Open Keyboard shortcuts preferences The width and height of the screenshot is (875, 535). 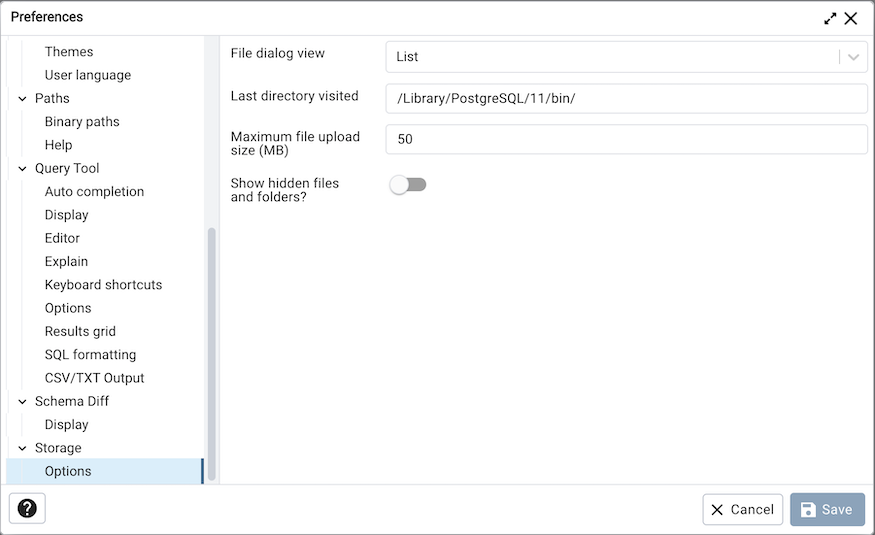(x=103, y=285)
